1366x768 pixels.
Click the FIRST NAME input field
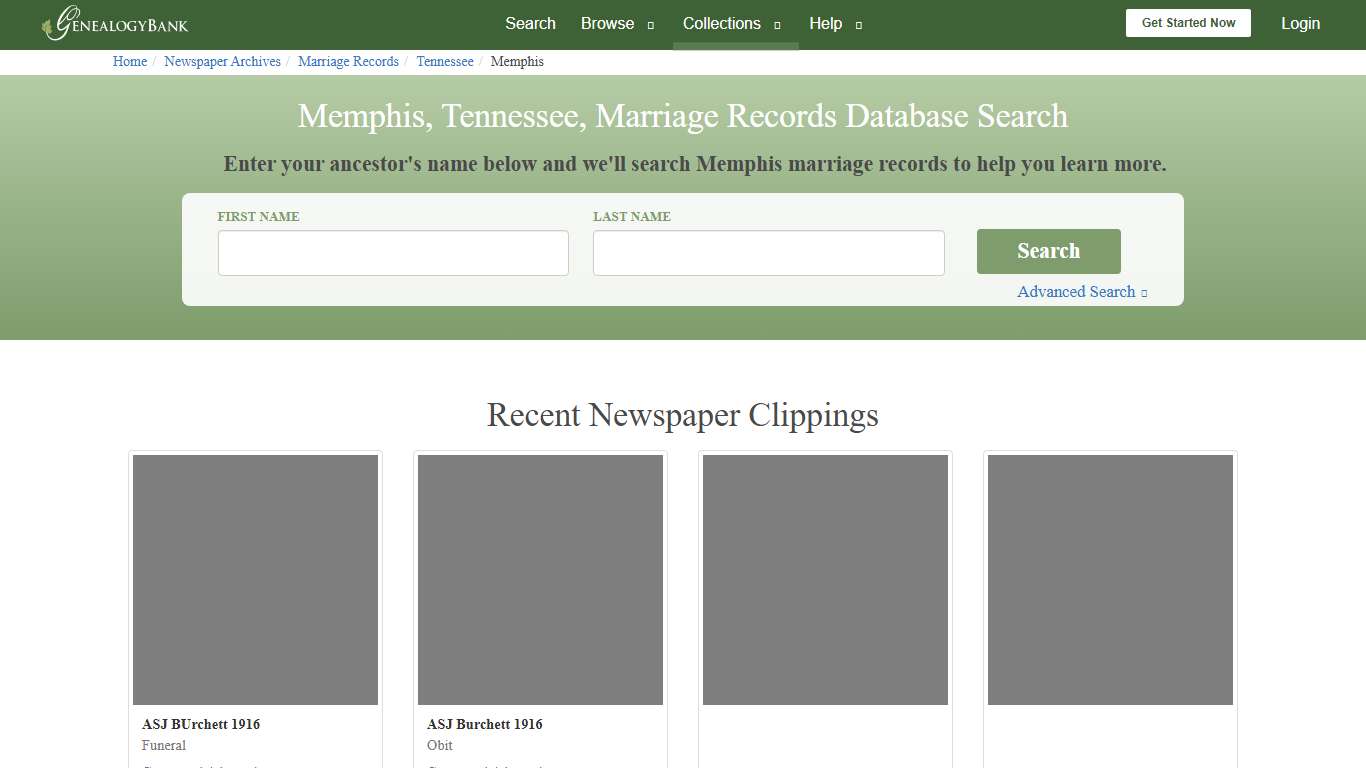tap(393, 252)
